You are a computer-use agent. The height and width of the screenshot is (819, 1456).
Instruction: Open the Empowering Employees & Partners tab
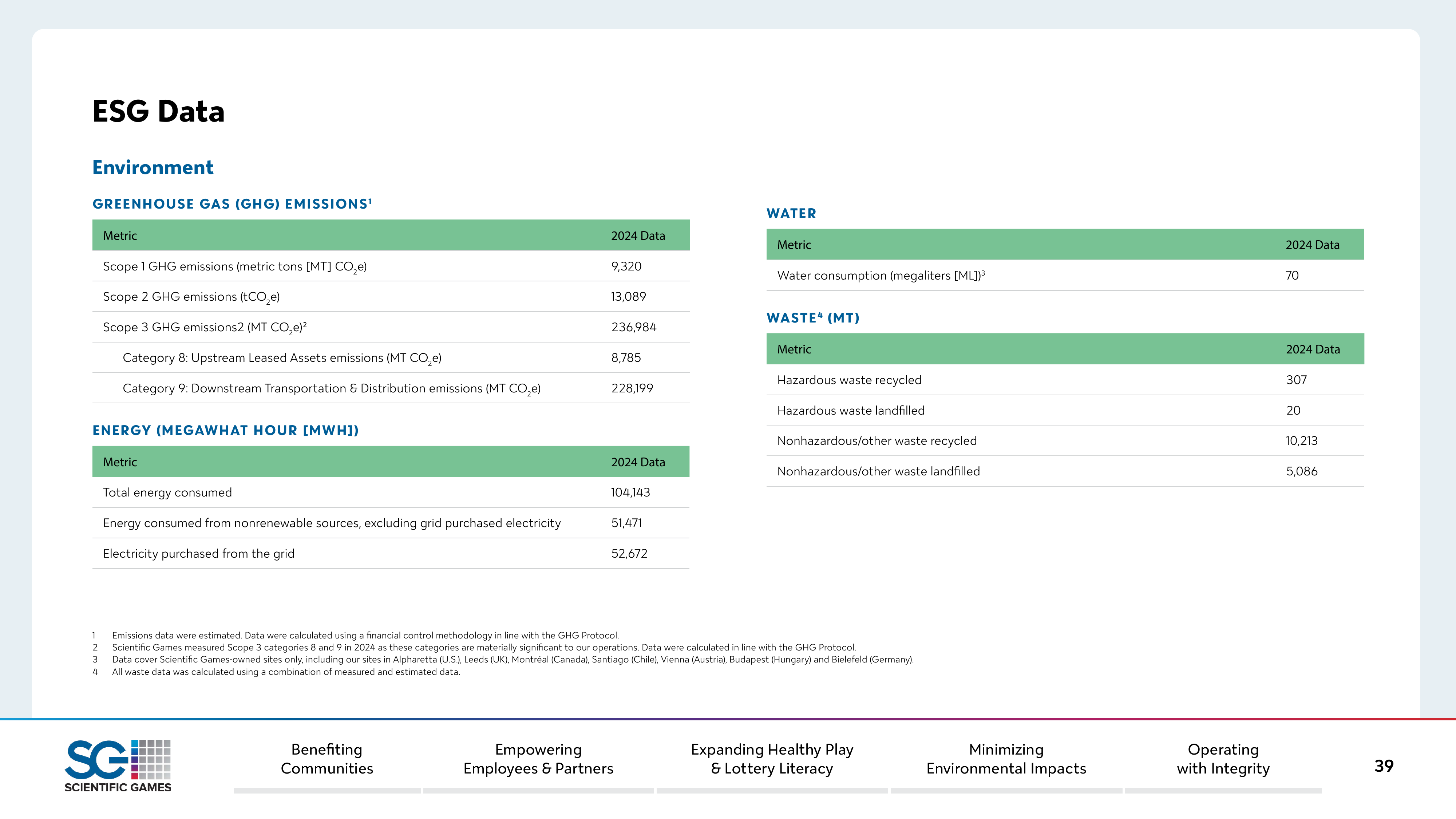538,759
